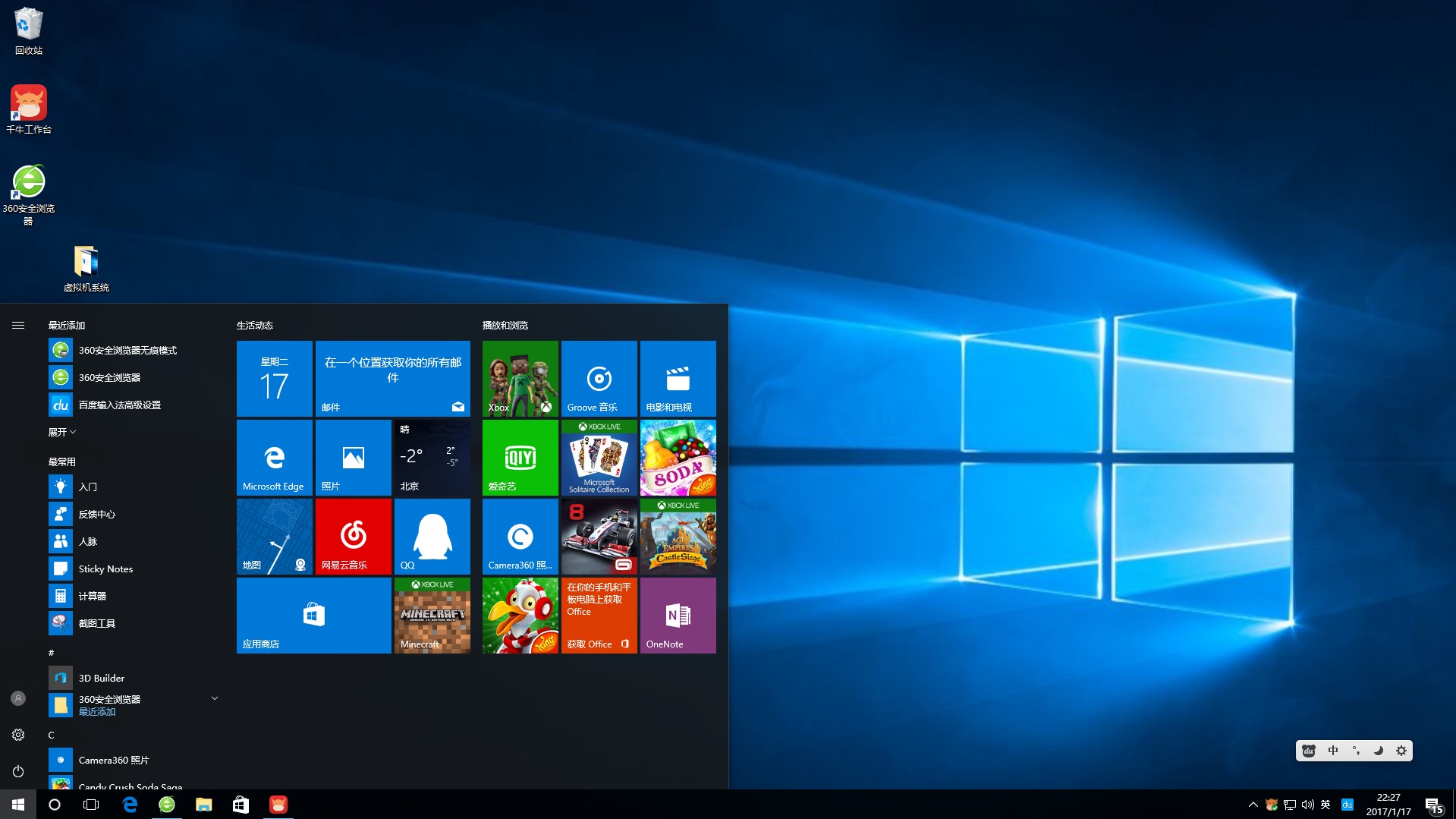Open the Xbox tile
Screen dimensions: 1456x819
pyautogui.click(x=520, y=379)
